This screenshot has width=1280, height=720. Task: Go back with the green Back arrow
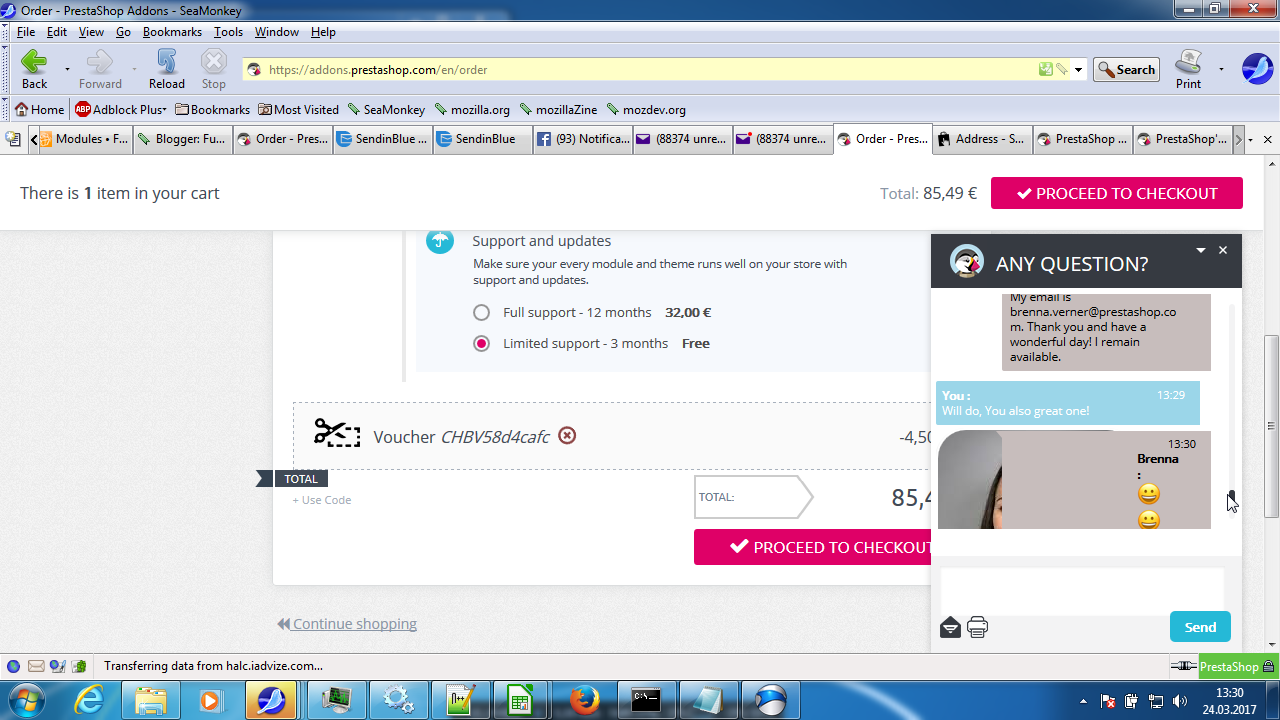(34, 69)
